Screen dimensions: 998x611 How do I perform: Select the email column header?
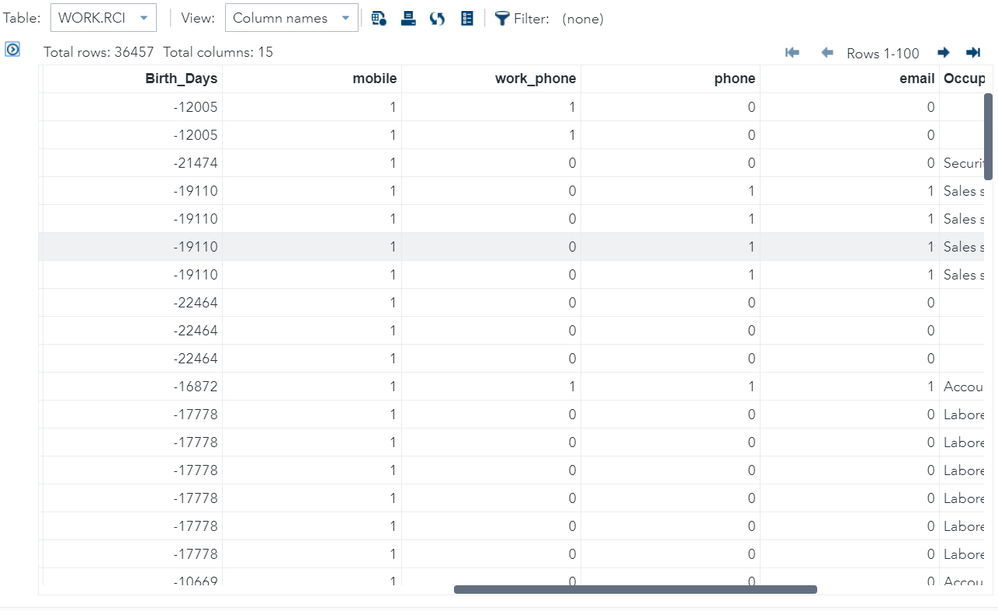(916, 78)
